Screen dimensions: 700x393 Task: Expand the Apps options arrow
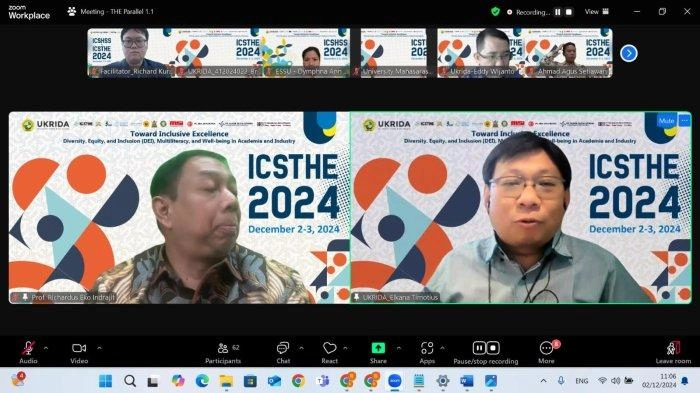tap(442, 348)
